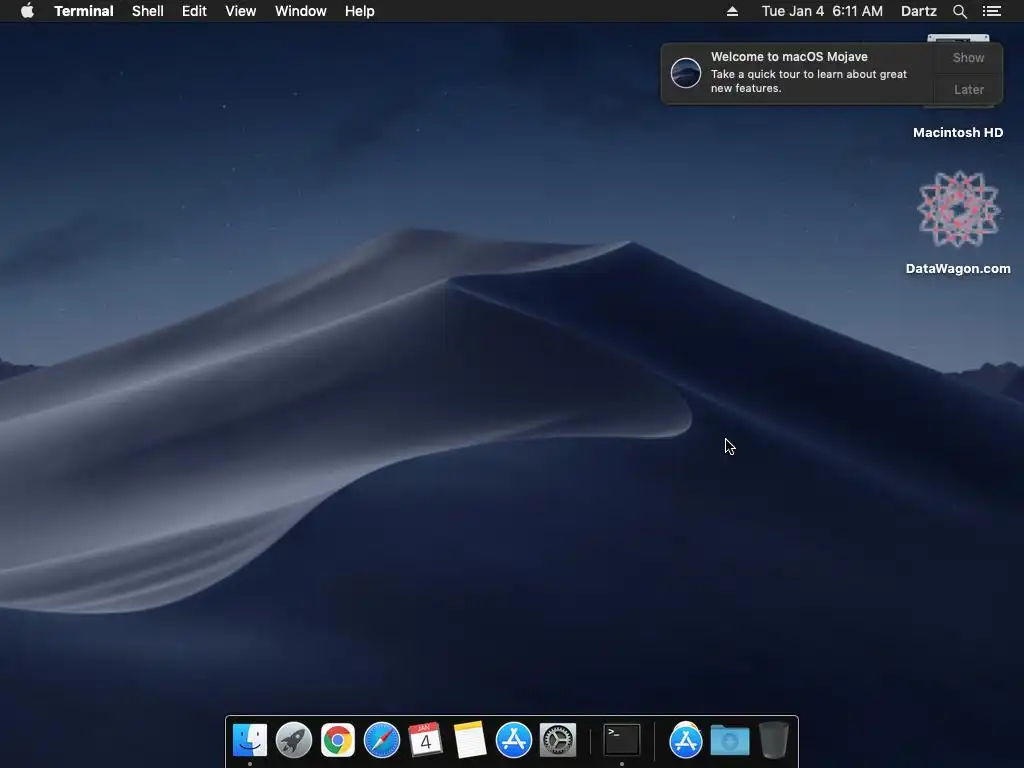Viewport: 1024px width, 768px height.
Task: Click the Mojave notification round icon
Action: (x=686, y=72)
